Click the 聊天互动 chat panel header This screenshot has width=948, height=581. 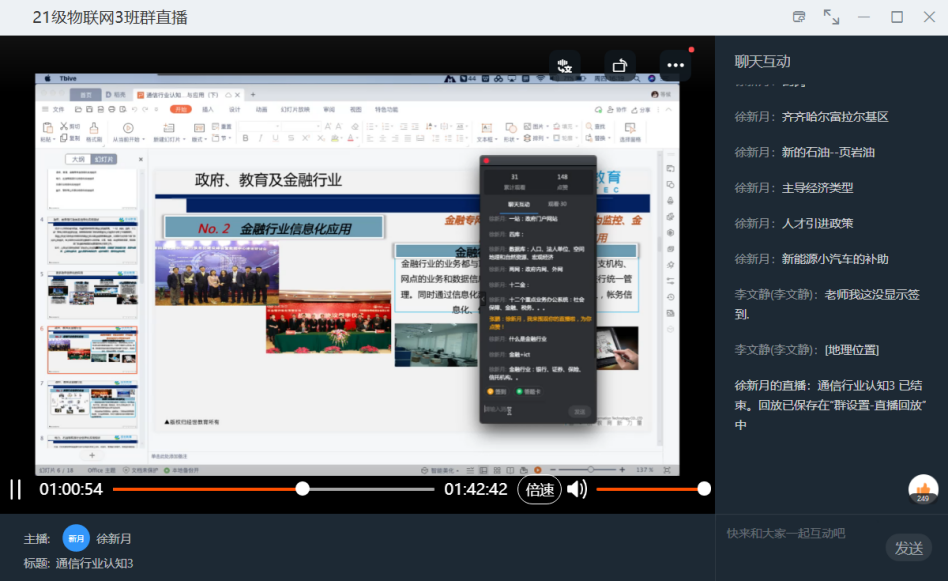point(762,61)
